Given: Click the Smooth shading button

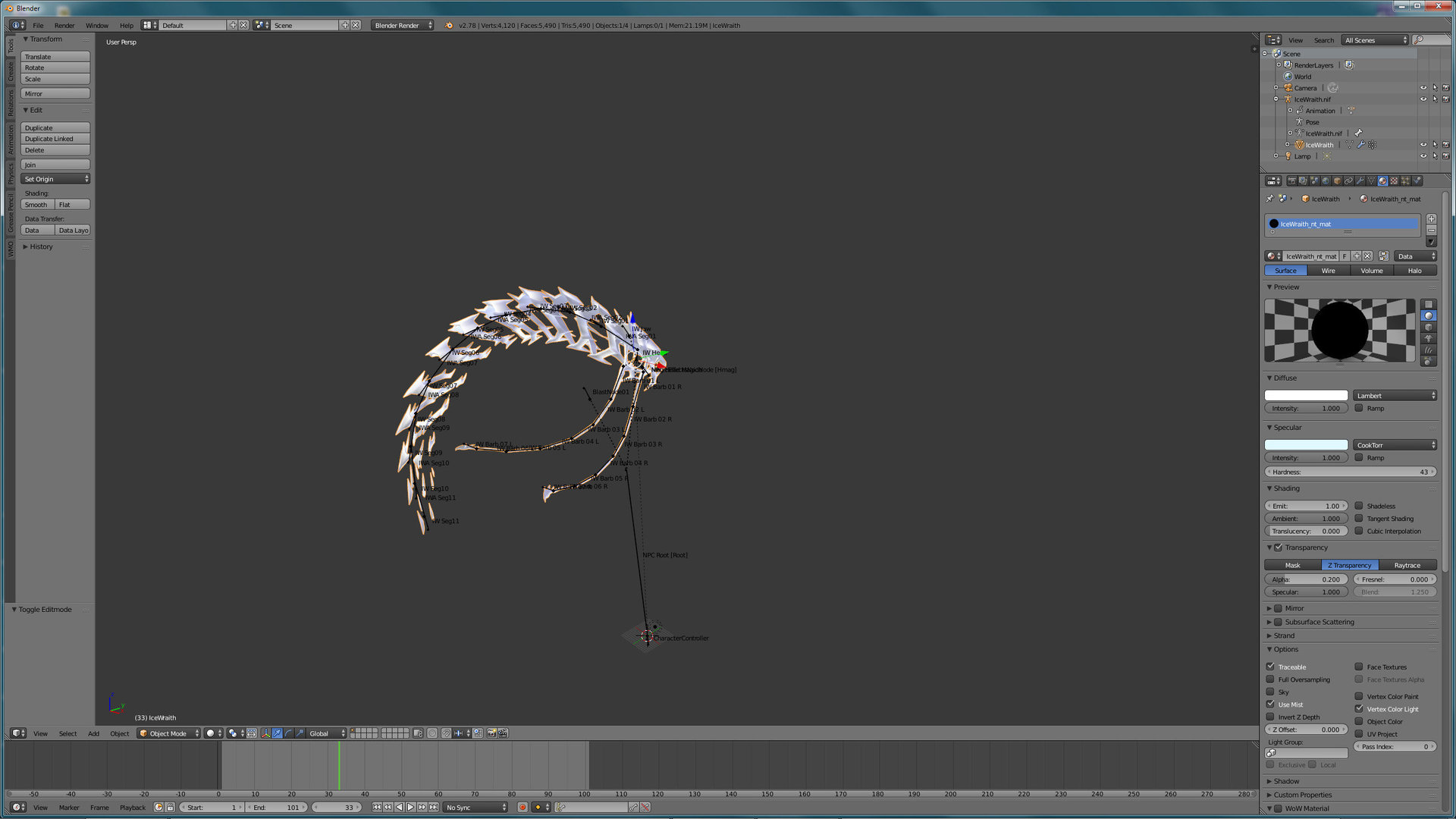Looking at the screenshot, I should pyautogui.click(x=37, y=205).
